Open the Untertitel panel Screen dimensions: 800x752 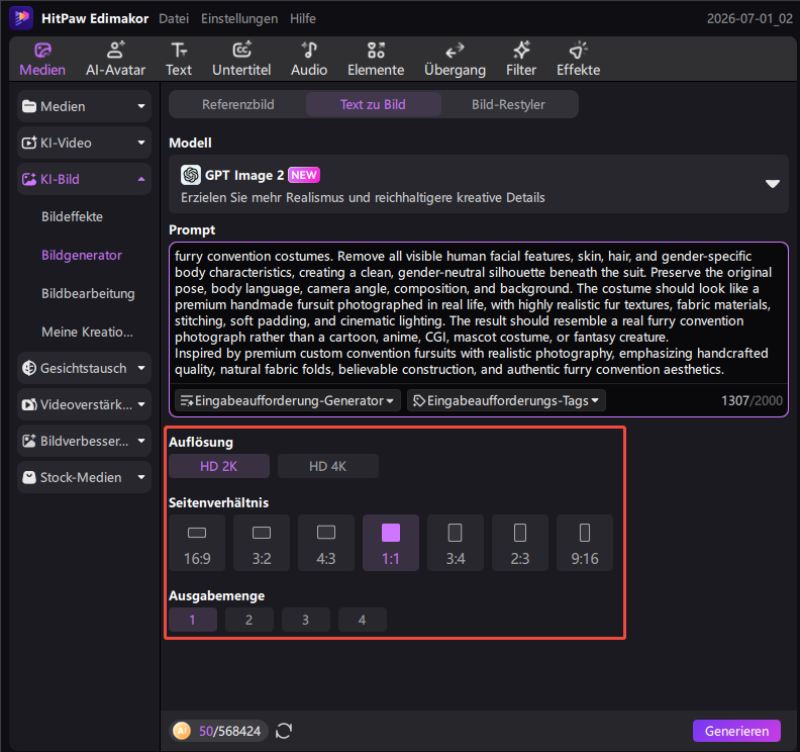click(241, 59)
